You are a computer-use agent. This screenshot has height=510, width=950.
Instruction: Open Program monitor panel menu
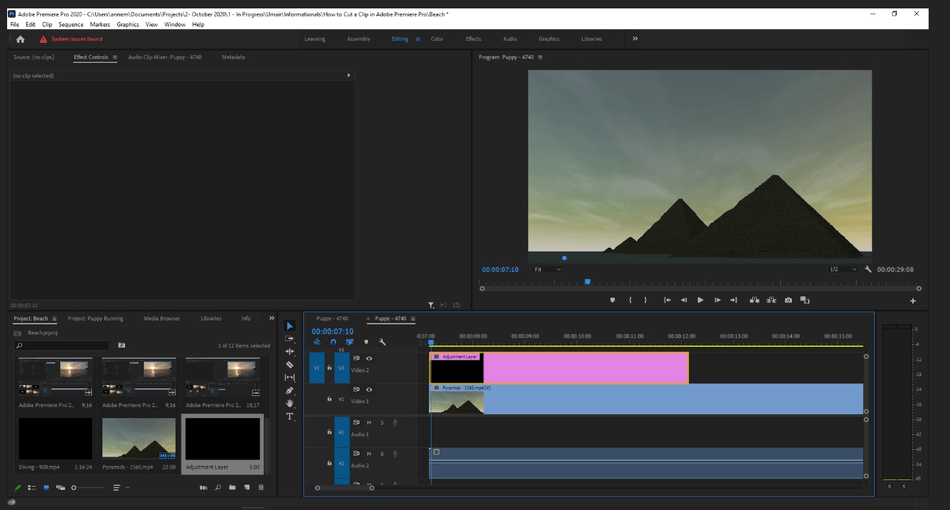pyautogui.click(x=540, y=57)
